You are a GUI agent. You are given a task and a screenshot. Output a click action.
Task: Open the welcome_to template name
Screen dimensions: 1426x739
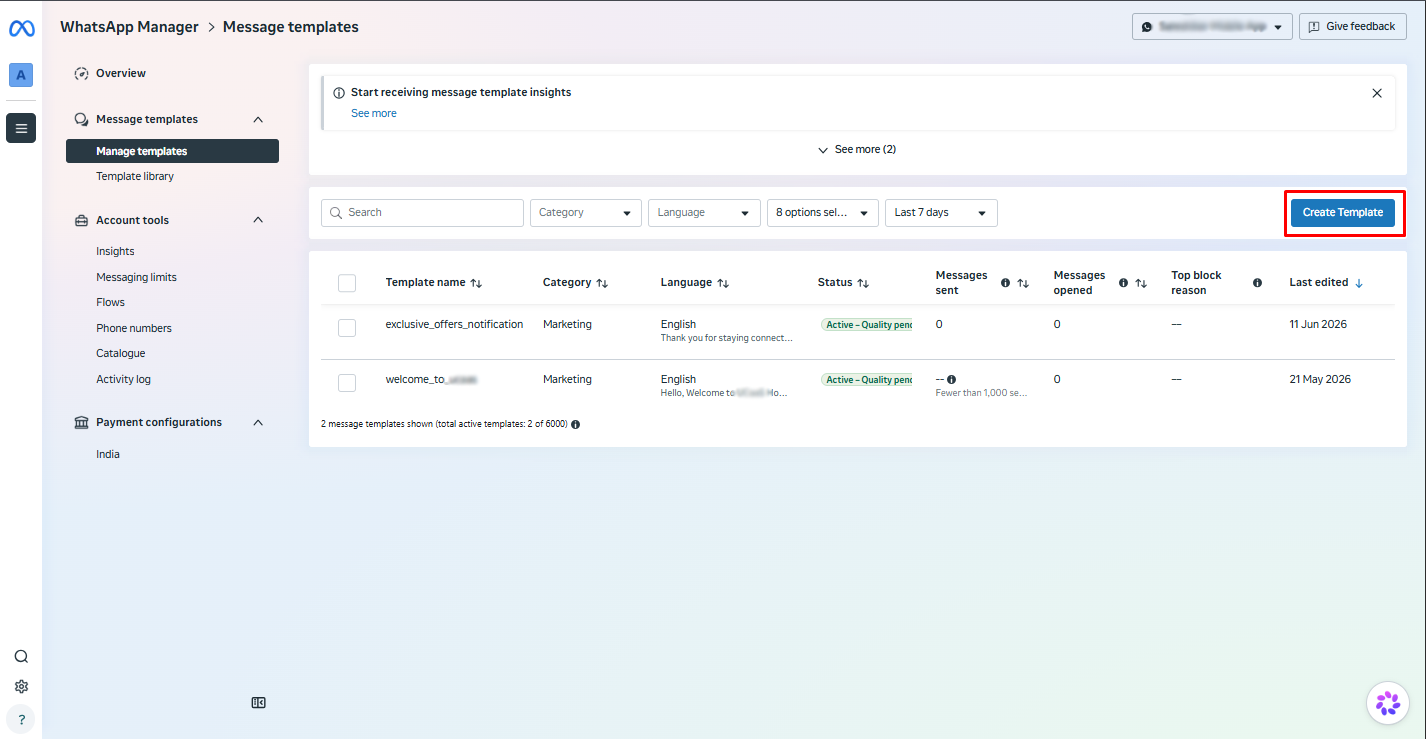click(432, 379)
